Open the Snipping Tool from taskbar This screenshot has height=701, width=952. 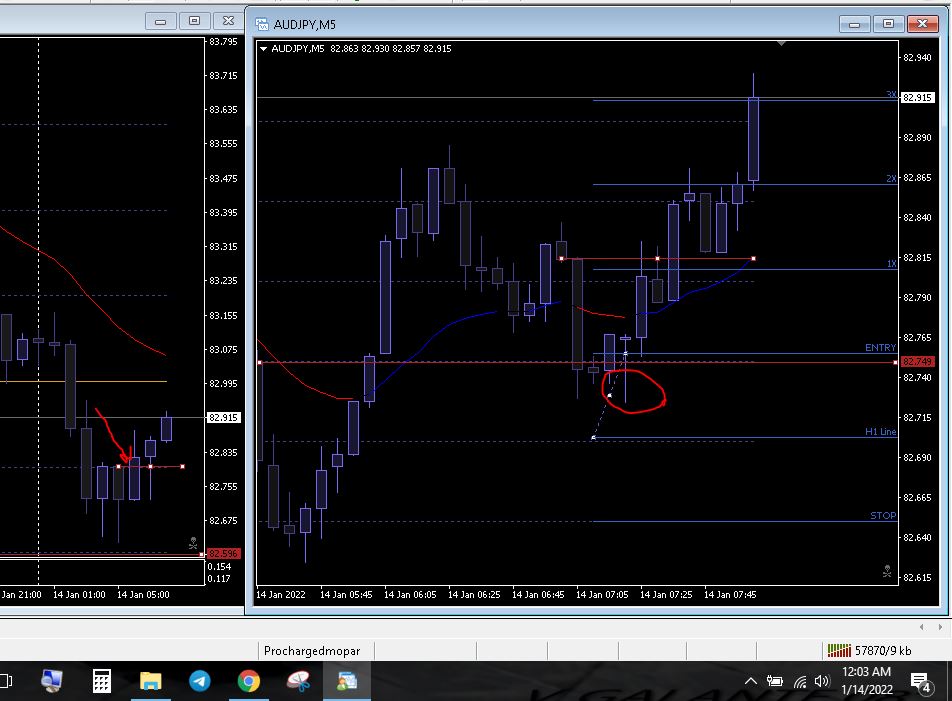(298, 681)
